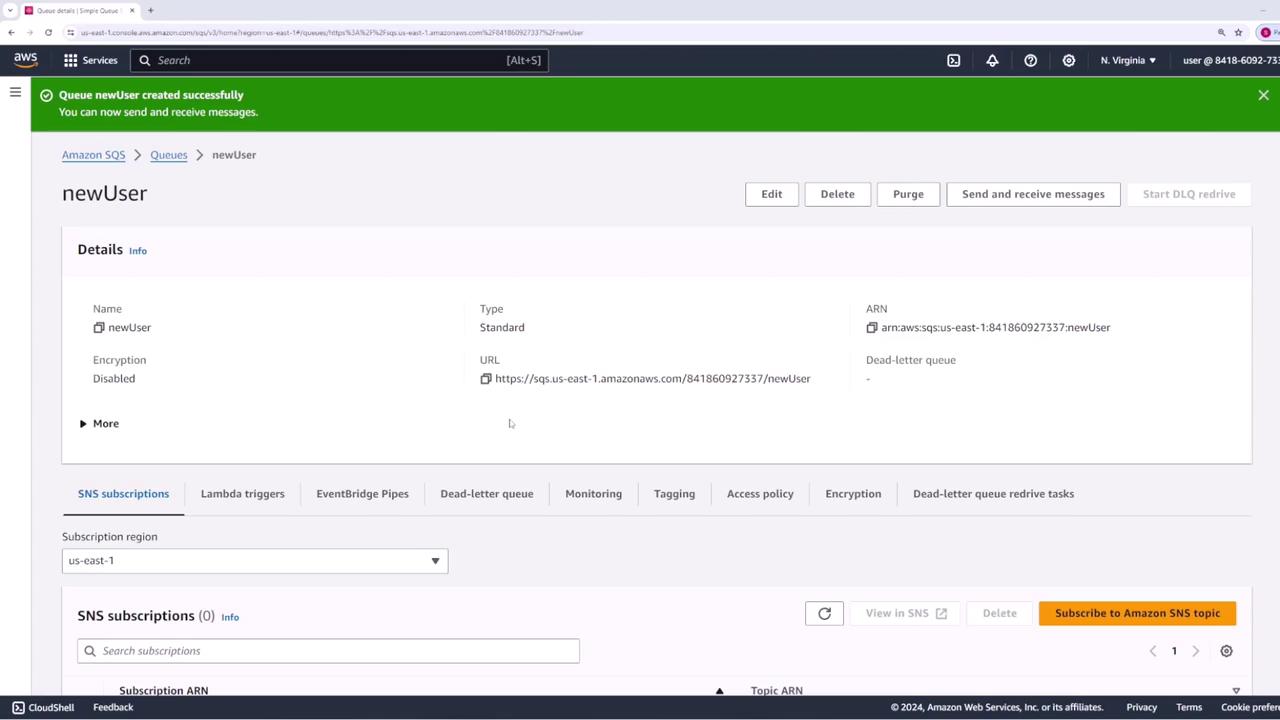The width and height of the screenshot is (1280, 720).
Task: Open the Info link beside Details
Action: click(x=138, y=251)
